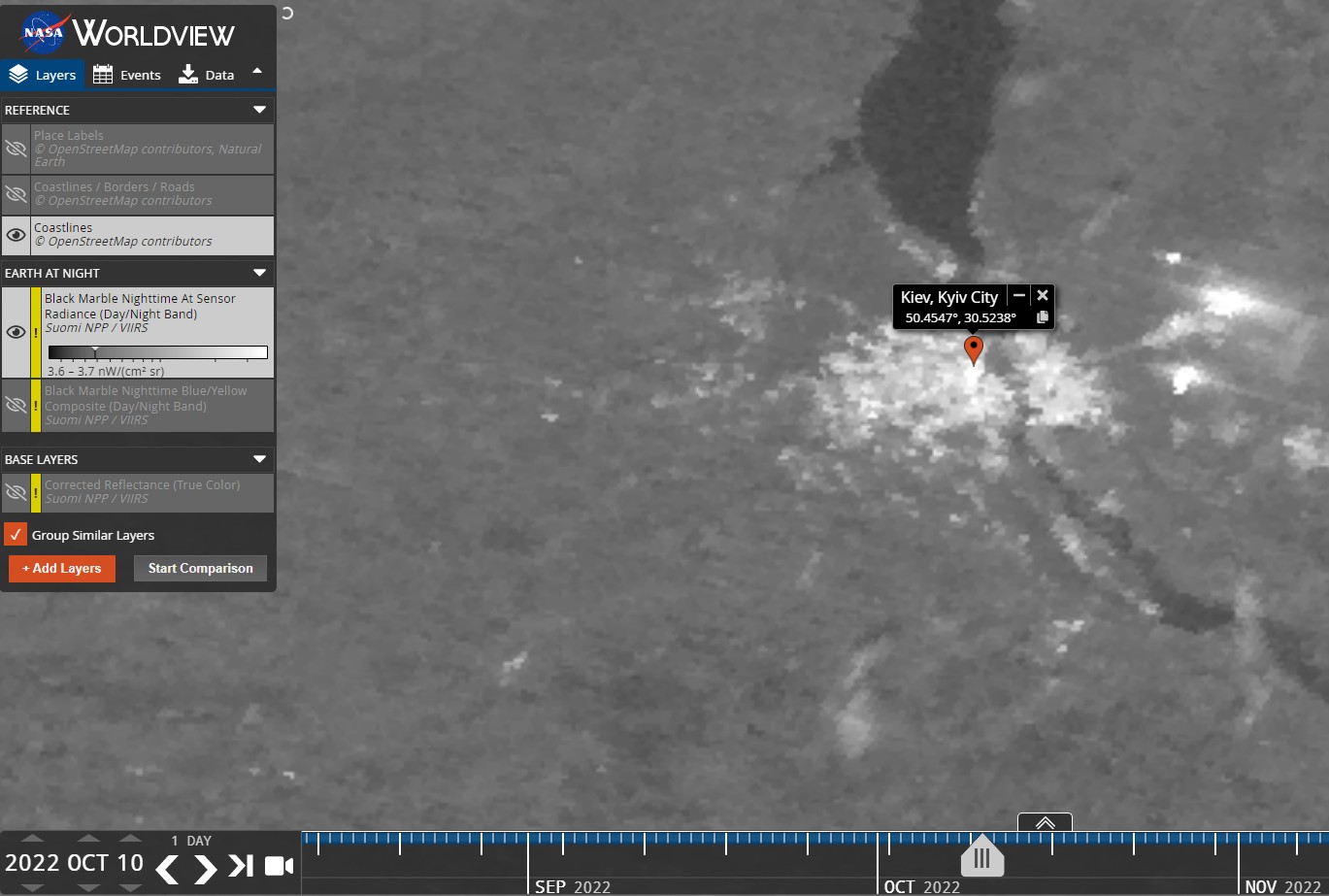Show the Coastlines / Borders / Roads layer
This screenshot has height=896, width=1329.
(16, 193)
